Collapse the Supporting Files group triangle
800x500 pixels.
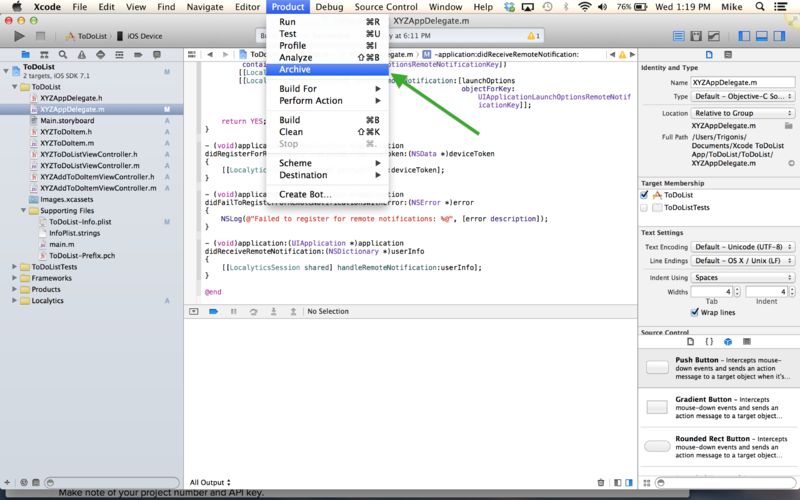click(23, 210)
